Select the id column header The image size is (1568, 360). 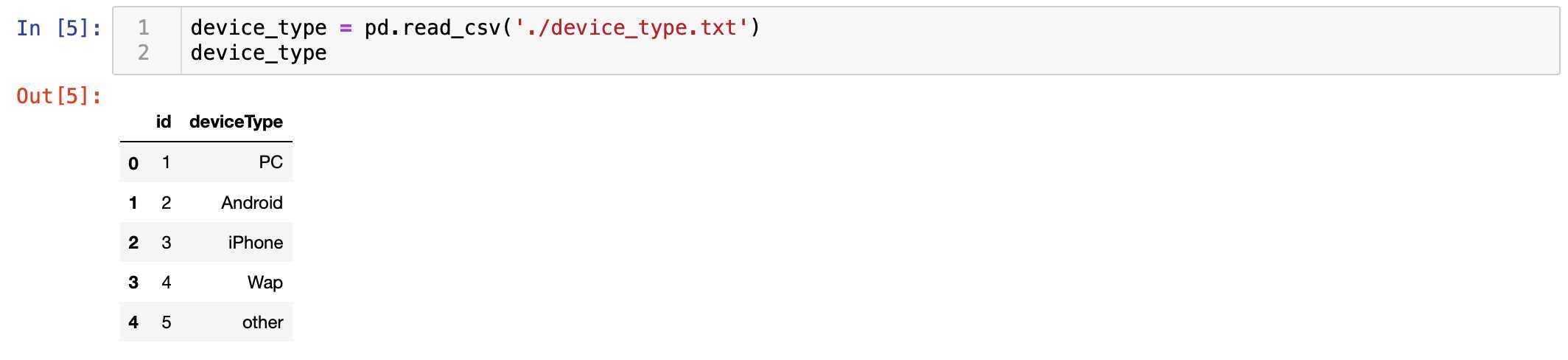tap(164, 122)
